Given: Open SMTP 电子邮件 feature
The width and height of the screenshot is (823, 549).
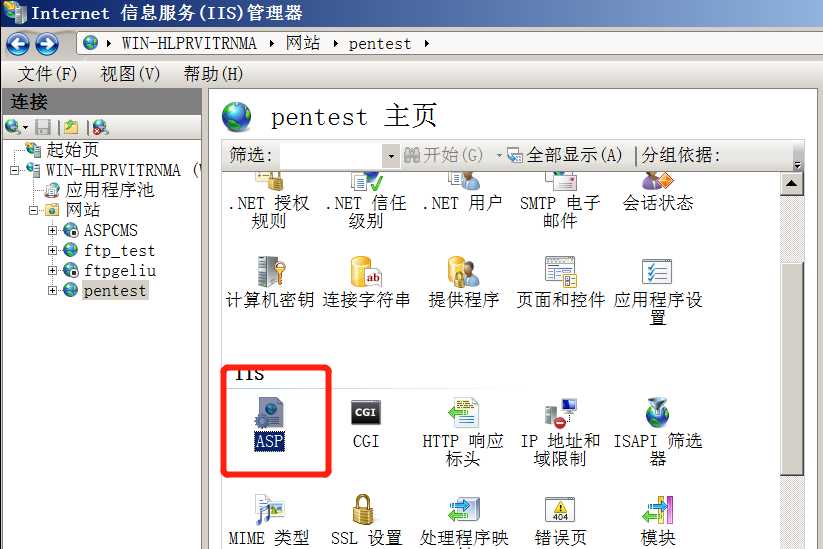Looking at the screenshot, I should pos(560,202).
